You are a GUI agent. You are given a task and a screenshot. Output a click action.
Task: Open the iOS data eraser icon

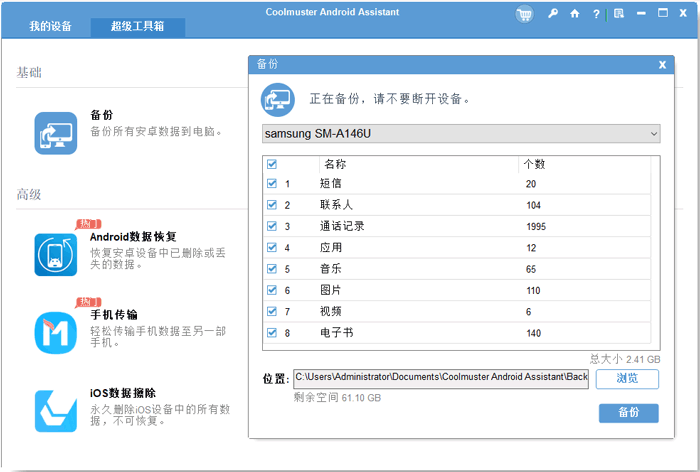[x=56, y=411]
